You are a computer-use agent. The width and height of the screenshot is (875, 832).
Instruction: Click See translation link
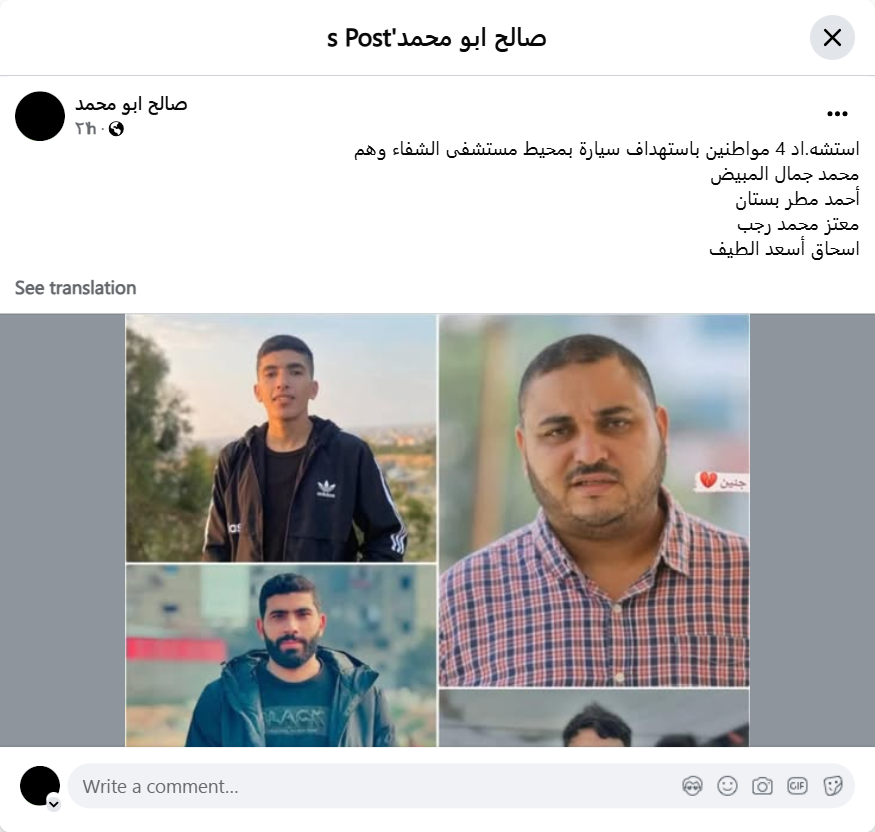pyautogui.click(x=75, y=288)
